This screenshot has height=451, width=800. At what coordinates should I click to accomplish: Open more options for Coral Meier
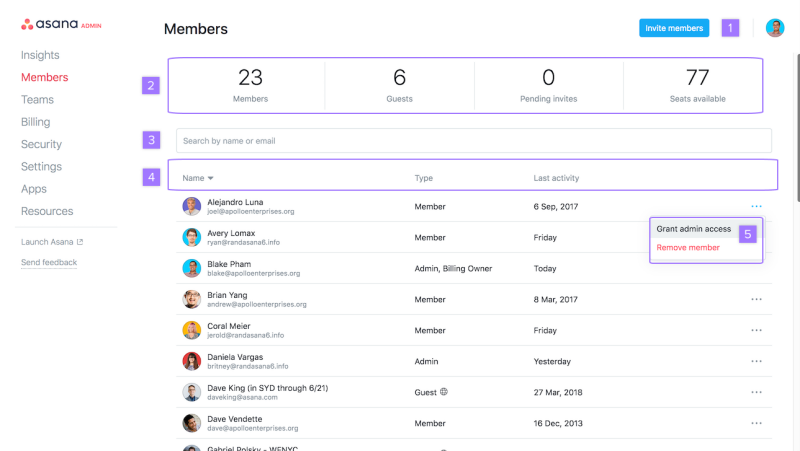point(756,330)
